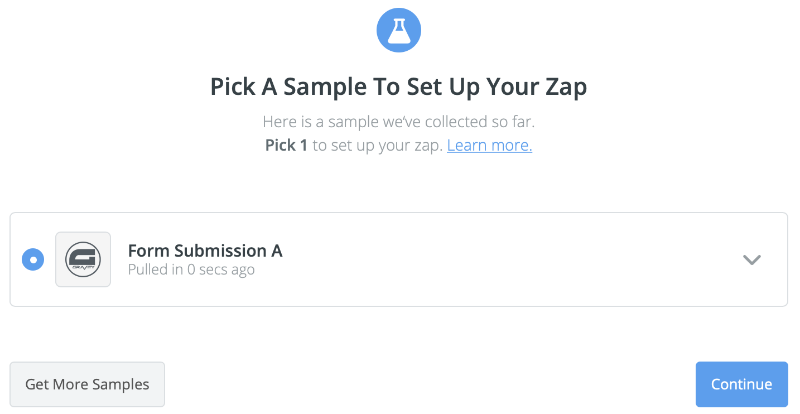This screenshot has width=800, height=414.
Task: Click the 'Pick A Sample To Set Up Your Zap' heading
Action: (398, 87)
